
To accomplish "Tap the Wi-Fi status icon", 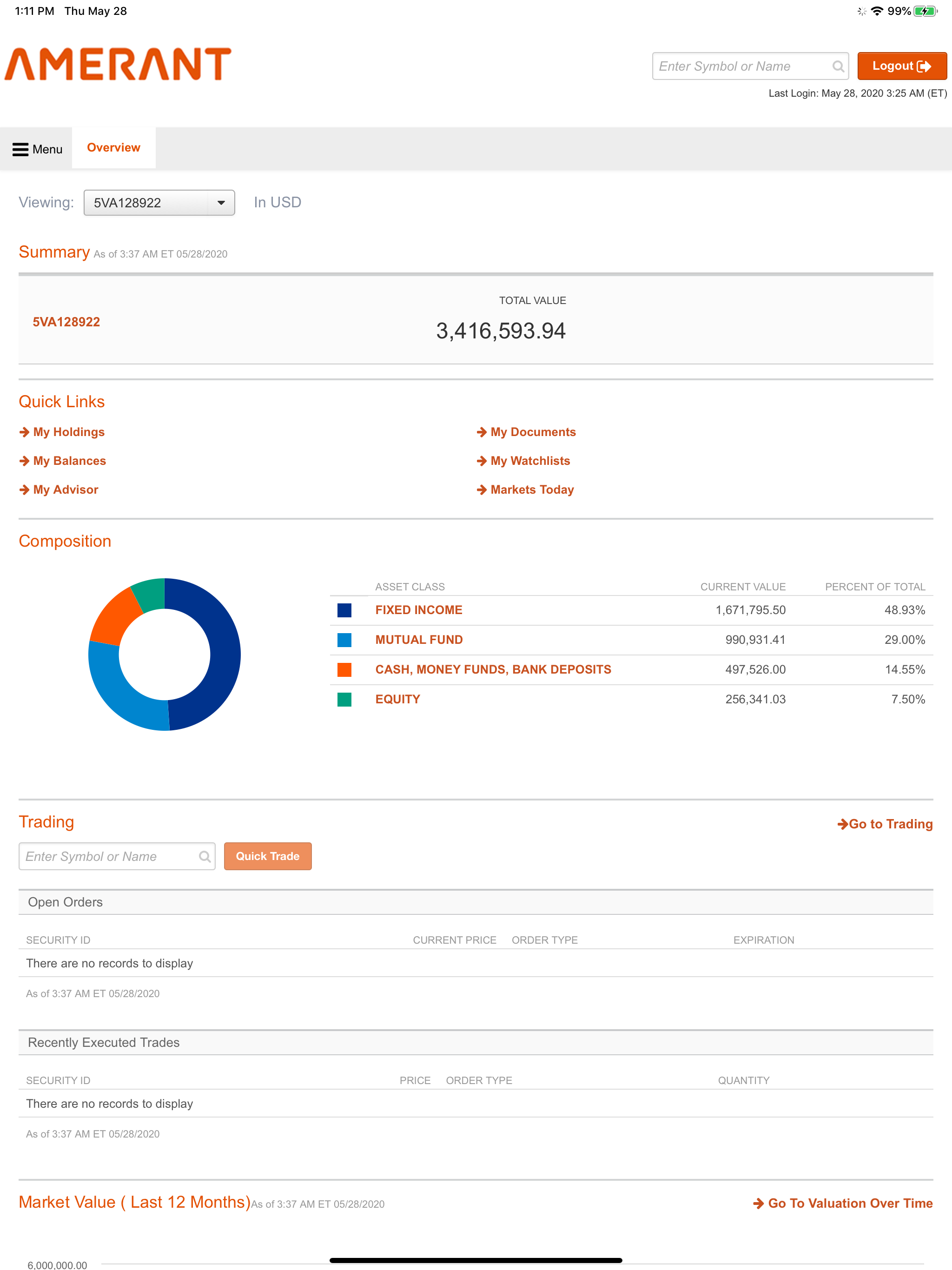I will (877, 11).
